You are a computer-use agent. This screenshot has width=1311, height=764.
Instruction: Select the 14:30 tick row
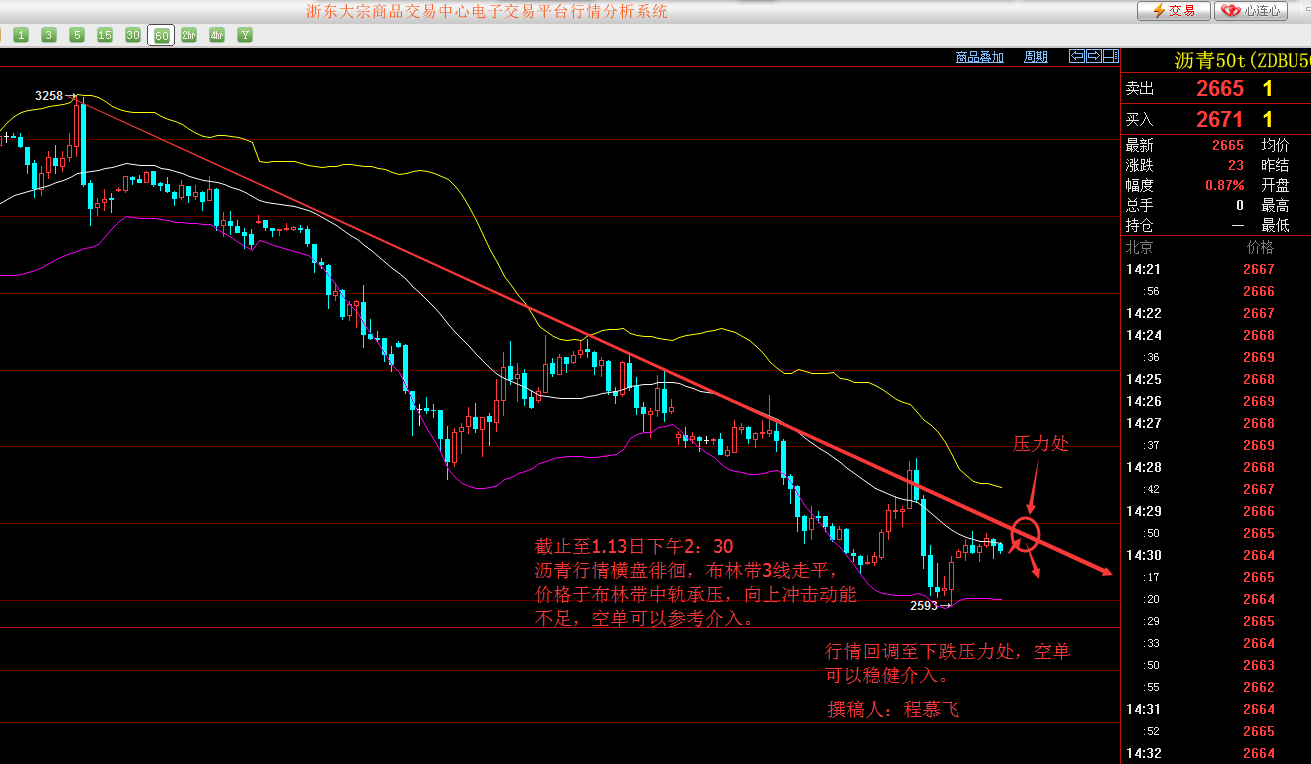1216,555
